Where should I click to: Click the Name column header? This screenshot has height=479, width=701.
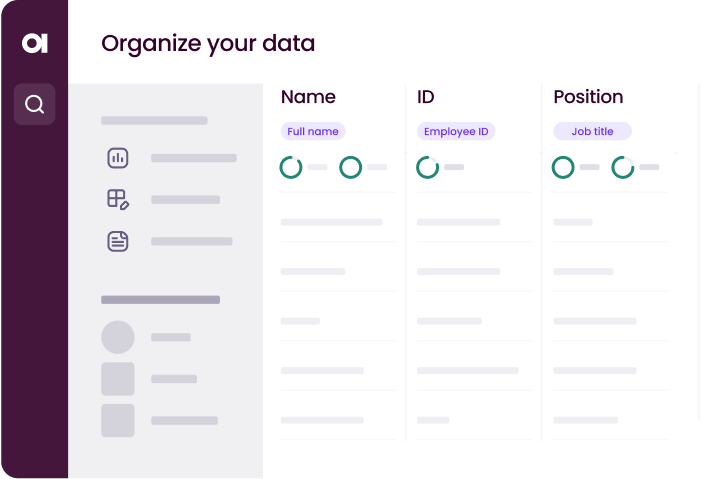308,97
